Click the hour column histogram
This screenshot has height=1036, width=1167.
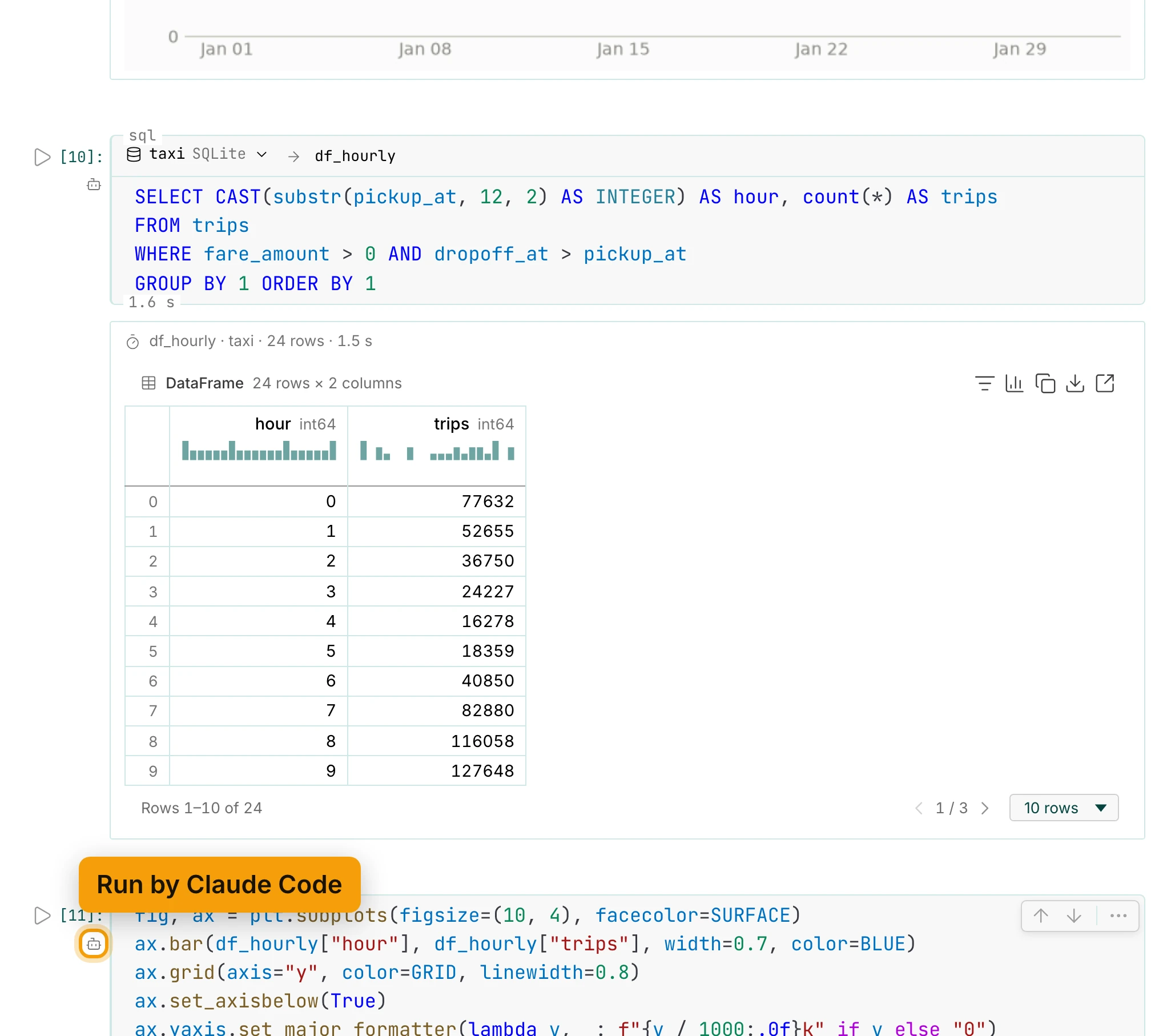click(259, 451)
